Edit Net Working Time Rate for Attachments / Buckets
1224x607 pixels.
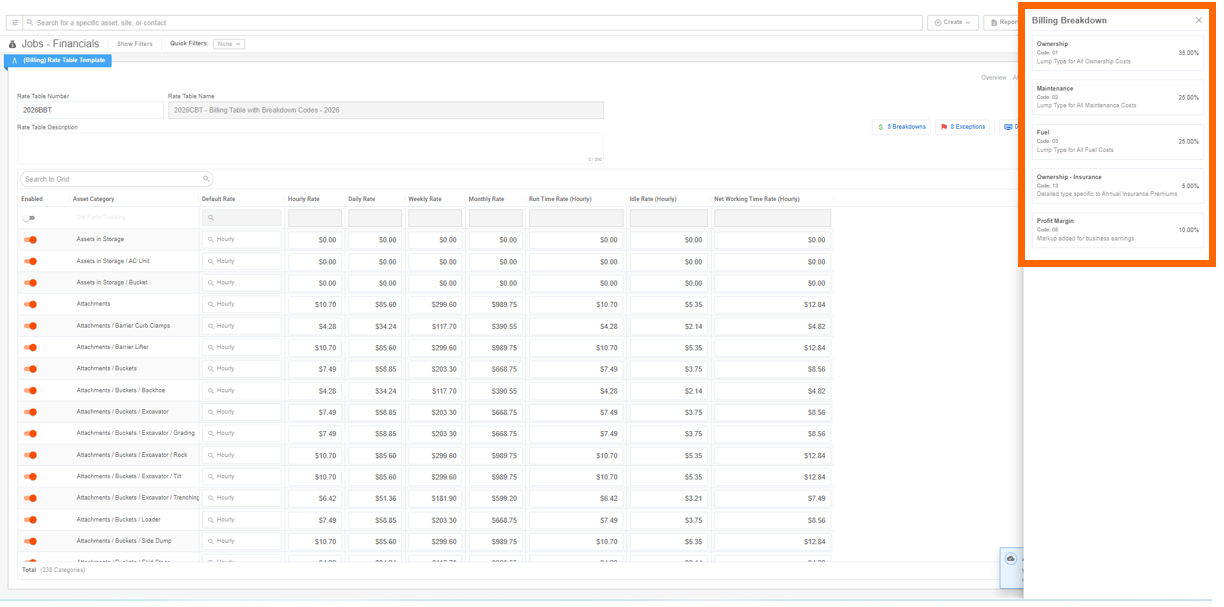pyautogui.click(x=772, y=369)
